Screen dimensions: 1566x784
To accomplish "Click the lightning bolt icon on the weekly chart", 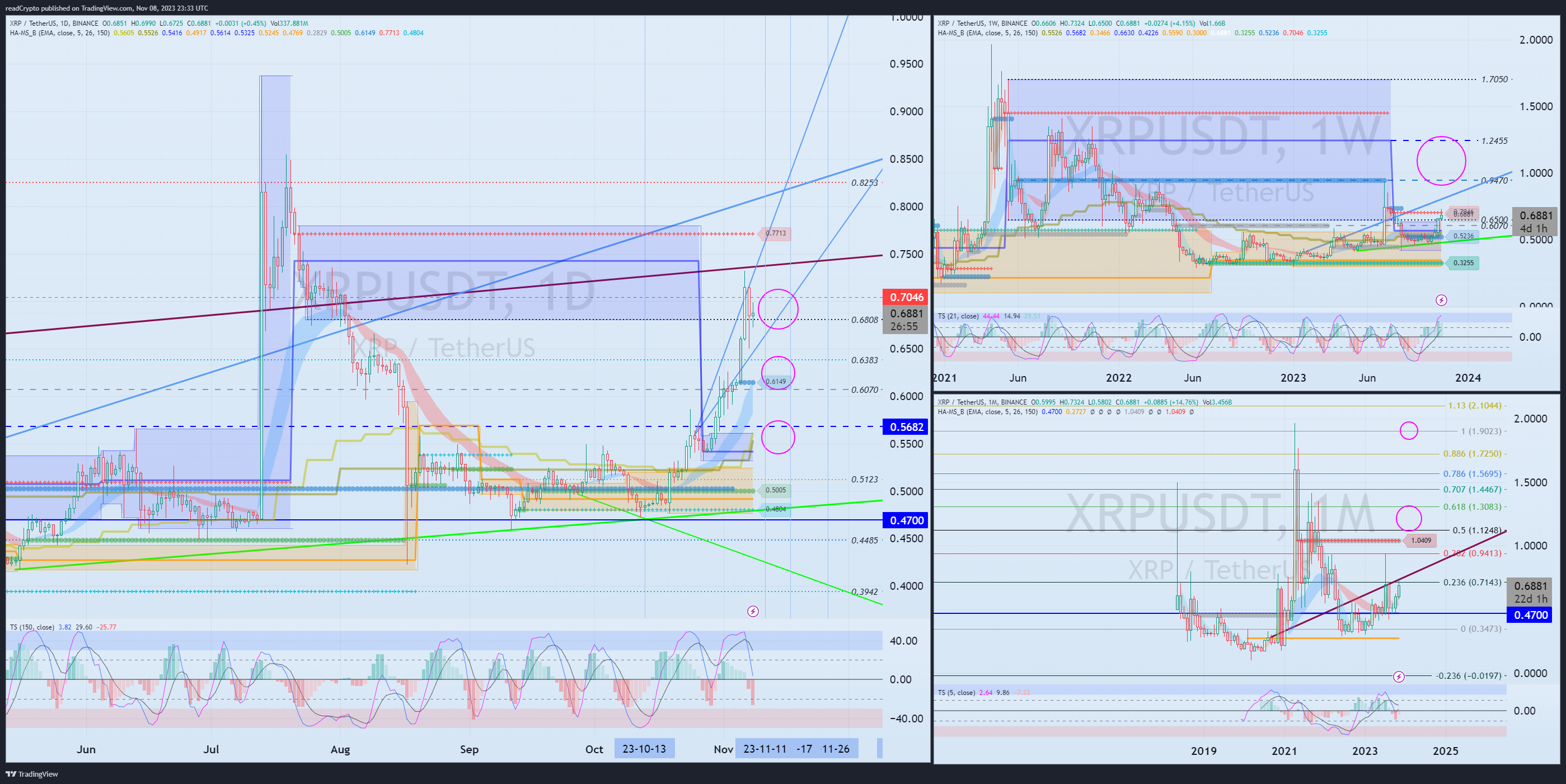I will tap(1441, 299).
